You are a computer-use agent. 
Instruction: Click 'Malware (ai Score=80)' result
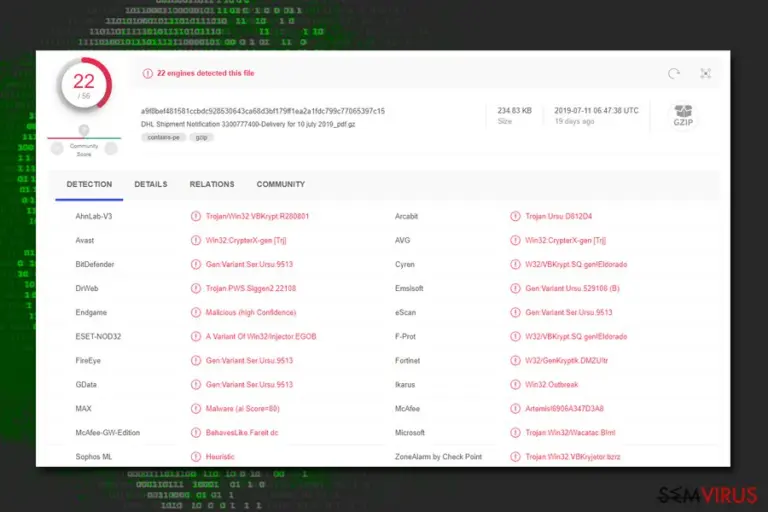pos(242,408)
